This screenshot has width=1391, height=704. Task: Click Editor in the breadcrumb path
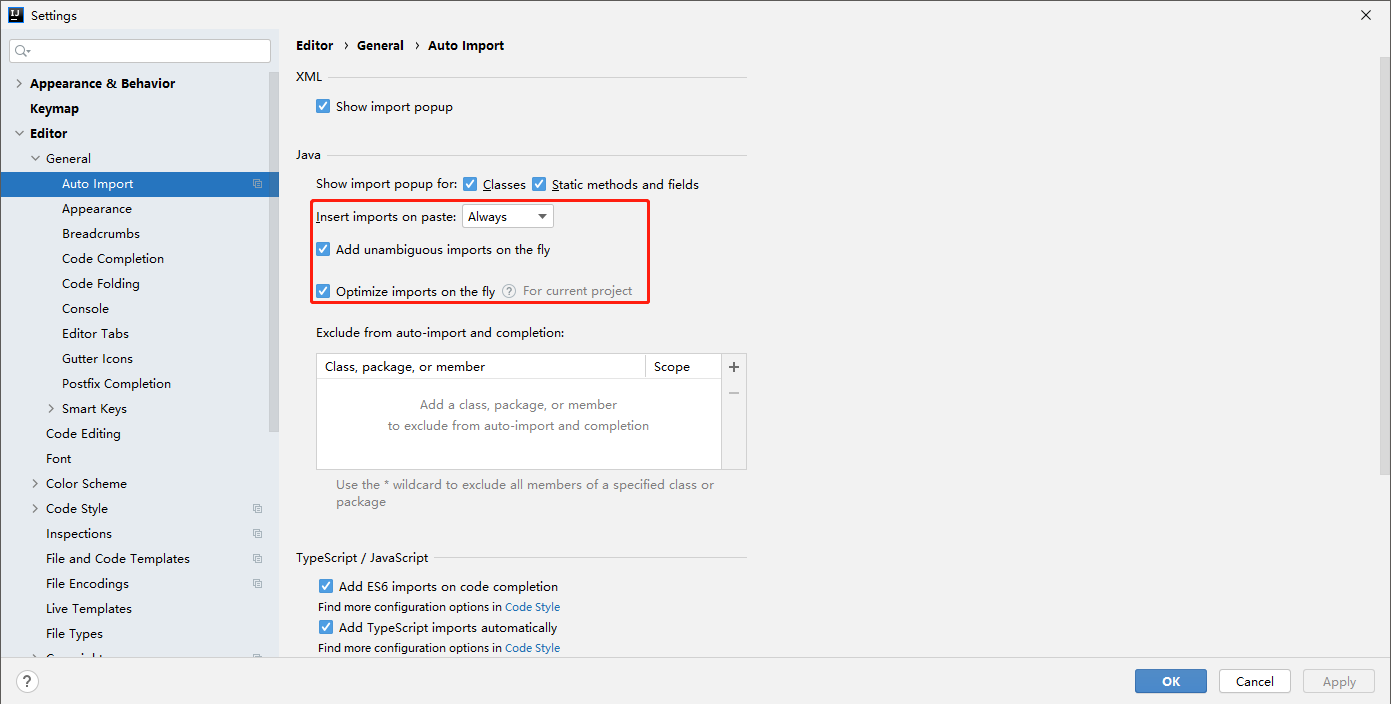pos(315,46)
